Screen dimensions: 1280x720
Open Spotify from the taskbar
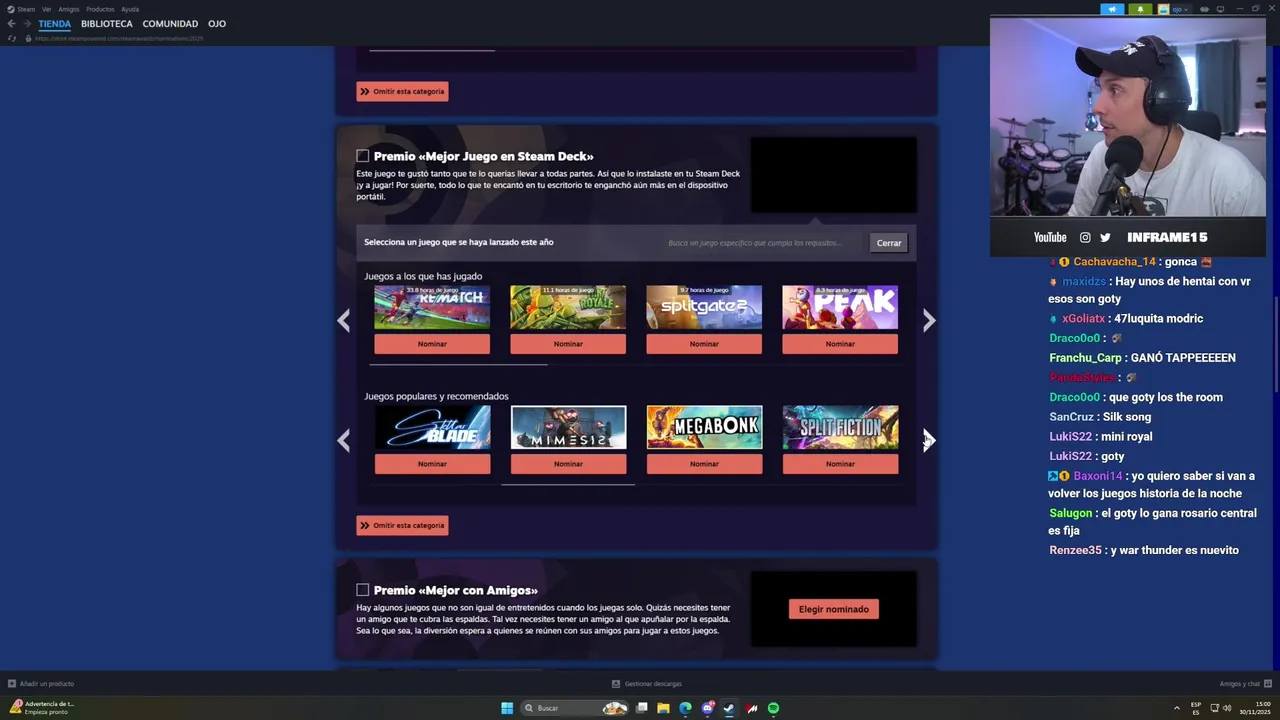pos(773,708)
